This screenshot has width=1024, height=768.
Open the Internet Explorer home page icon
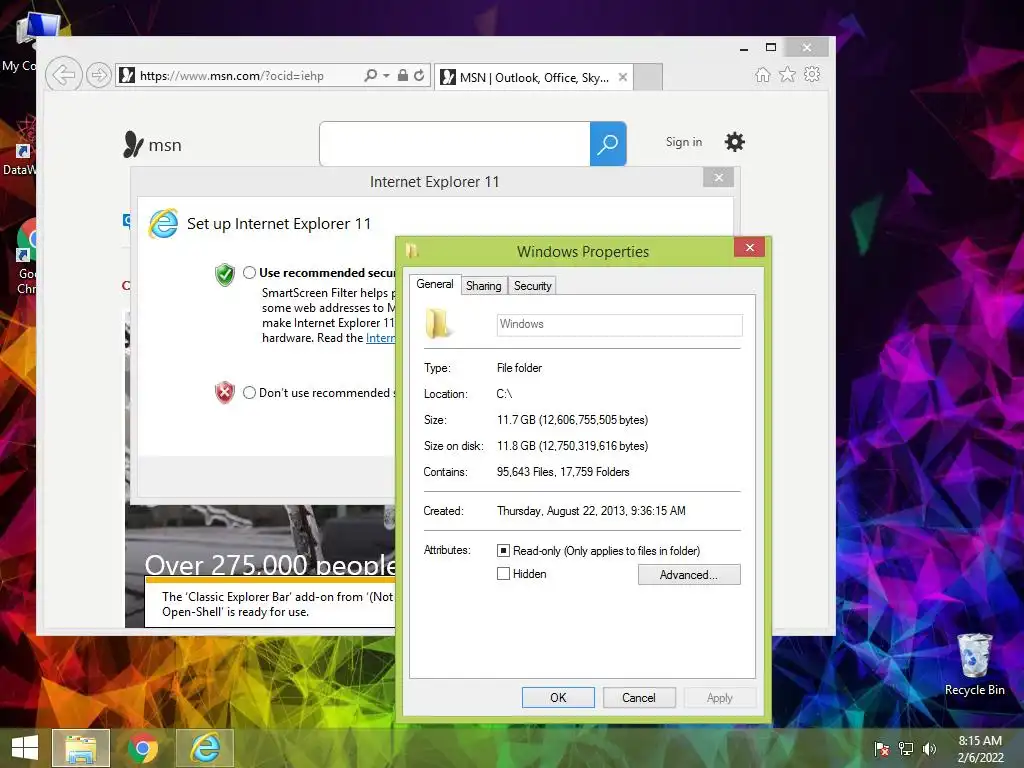(x=763, y=74)
